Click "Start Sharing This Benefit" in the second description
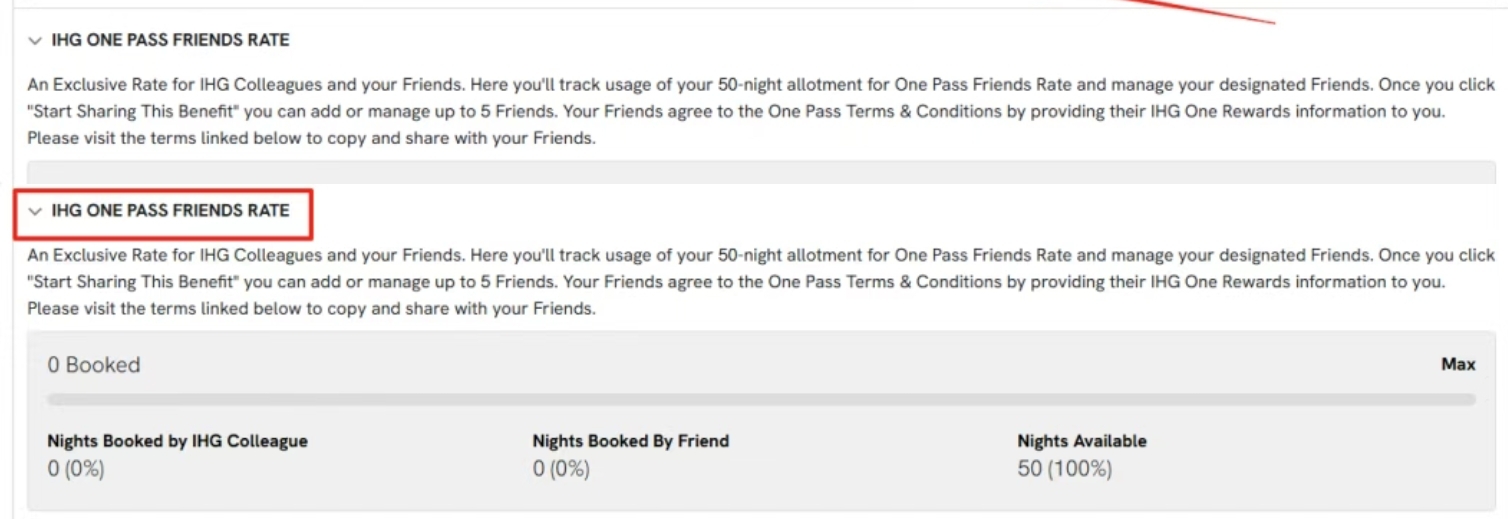This screenshot has height=519, width=1508. tap(133, 282)
